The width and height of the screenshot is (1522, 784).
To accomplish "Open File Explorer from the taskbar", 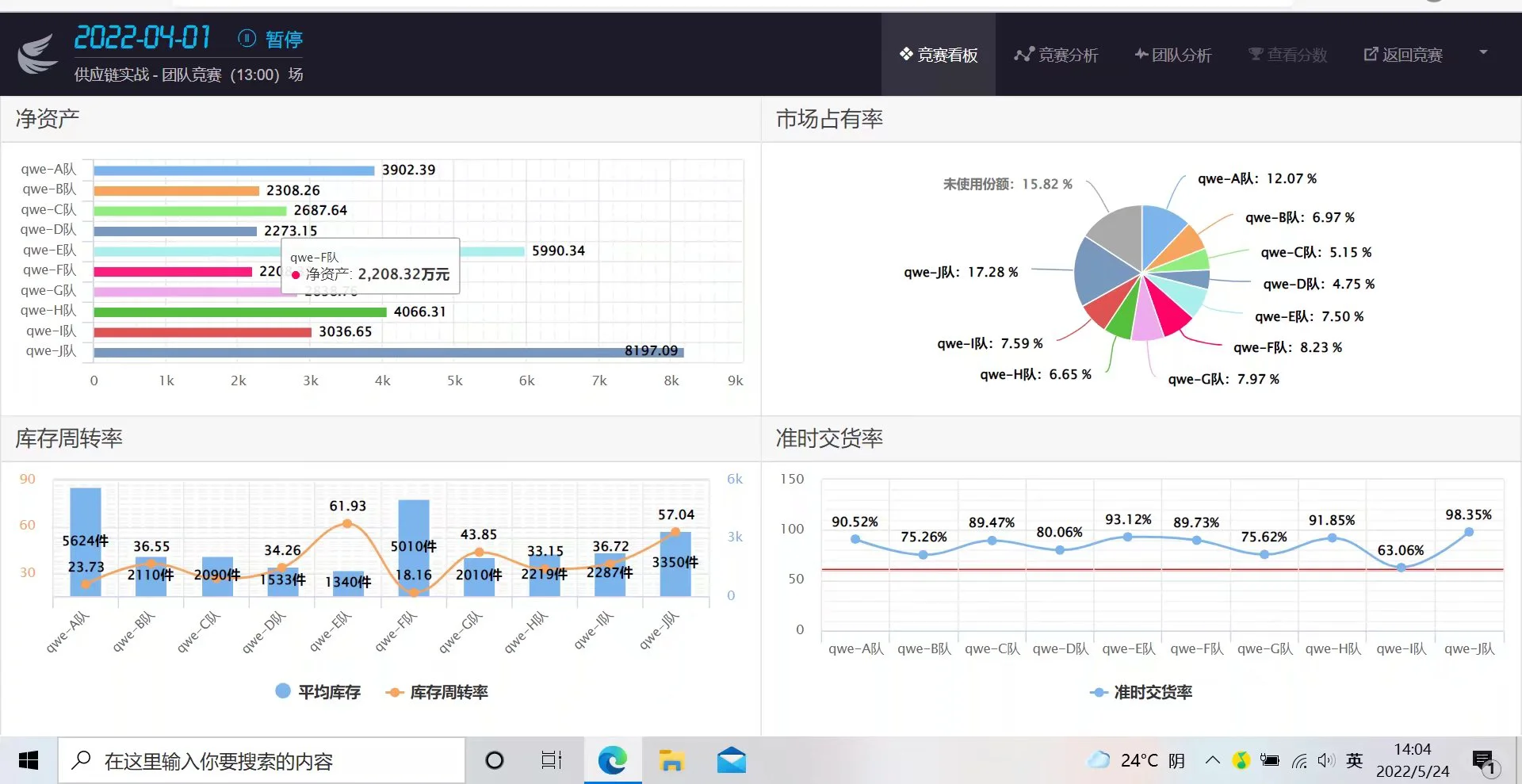I will (671, 760).
